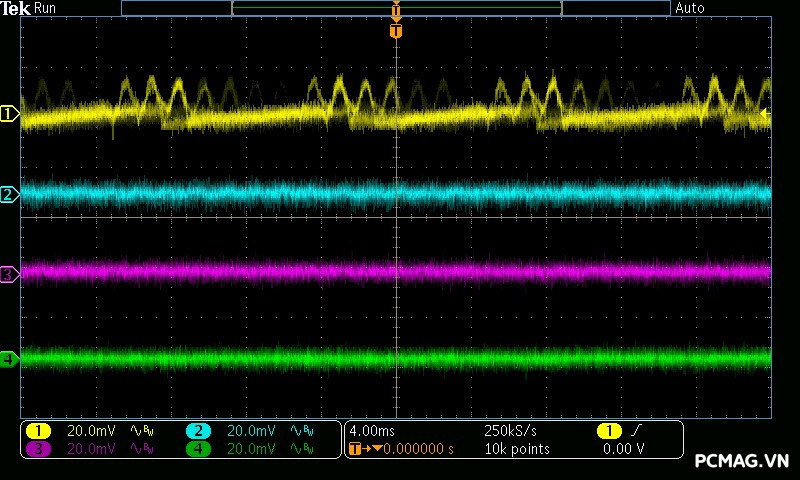Click the Run acquisition status
800x480 pixels.
point(45,8)
